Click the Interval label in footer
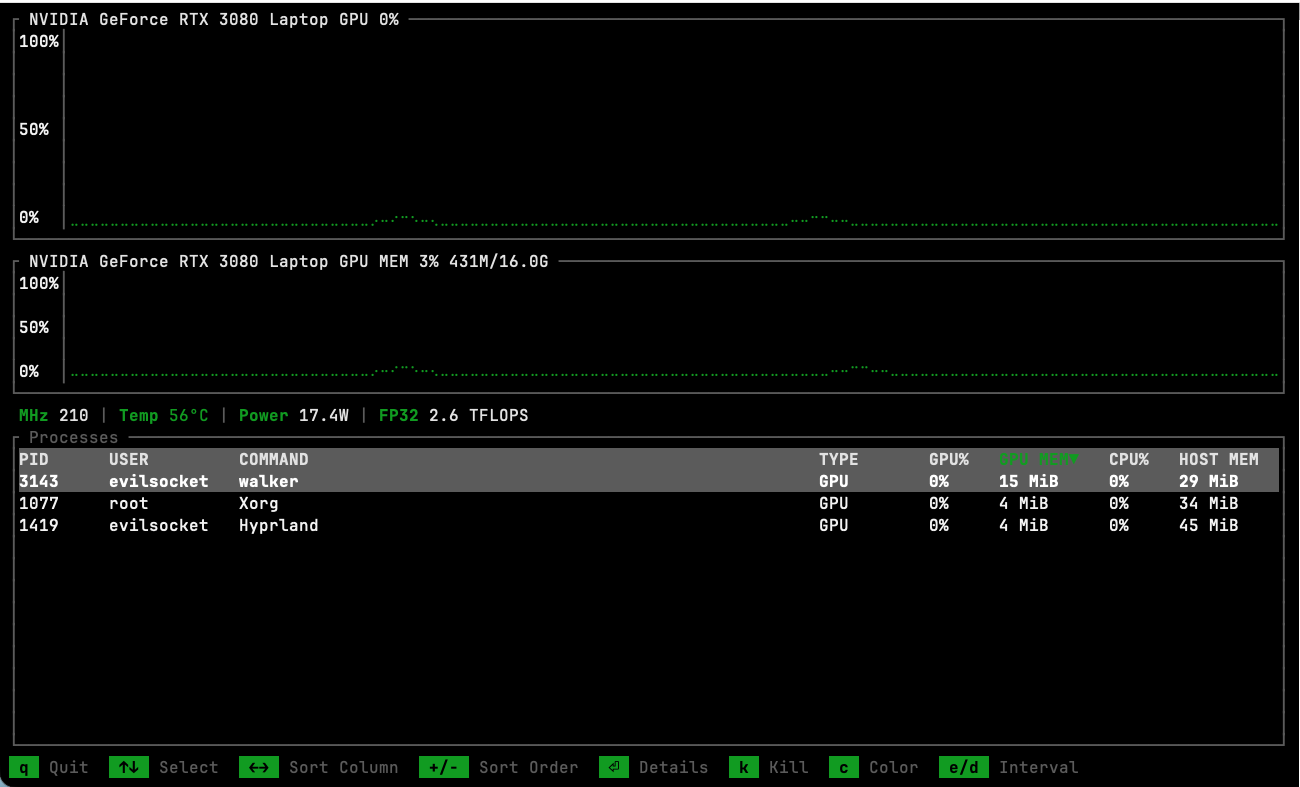The height and width of the screenshot is (787, 1300). coord(1039,767)
